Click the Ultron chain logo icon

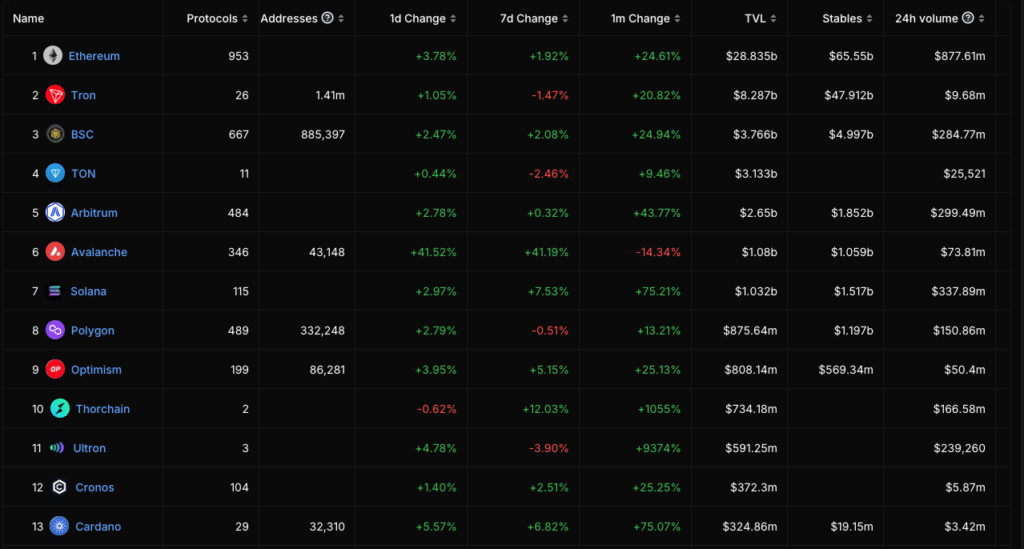56,448
